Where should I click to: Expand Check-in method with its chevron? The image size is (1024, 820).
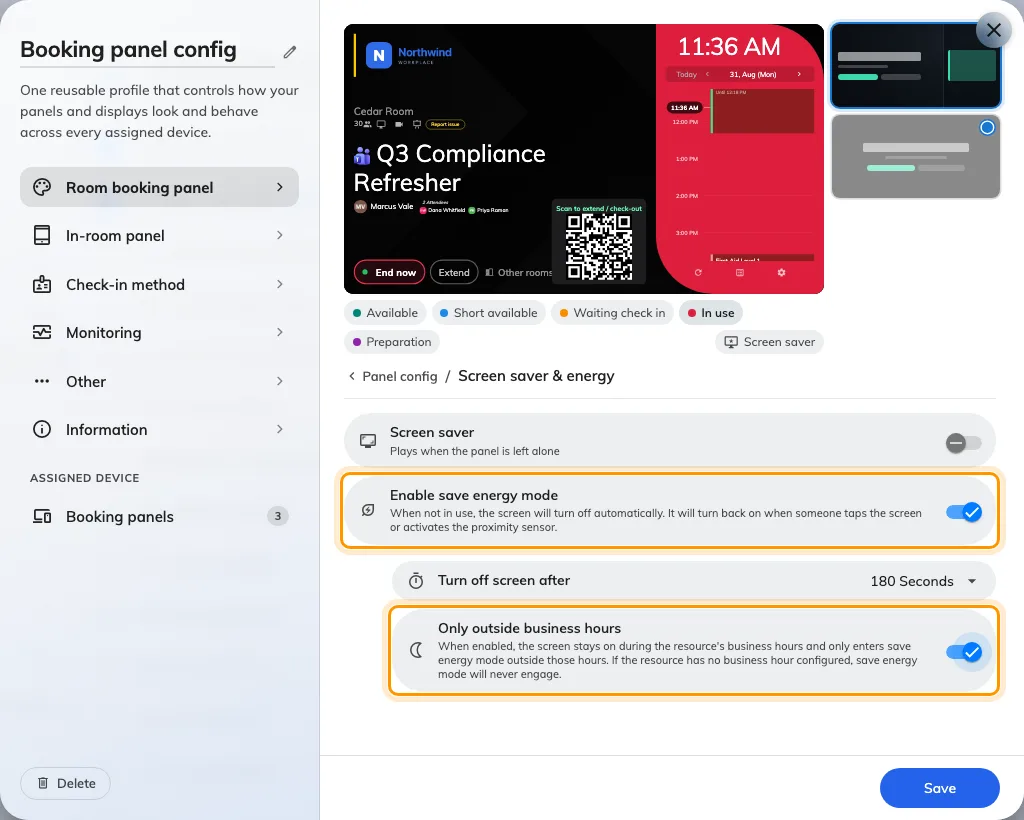tap(280, 284)
